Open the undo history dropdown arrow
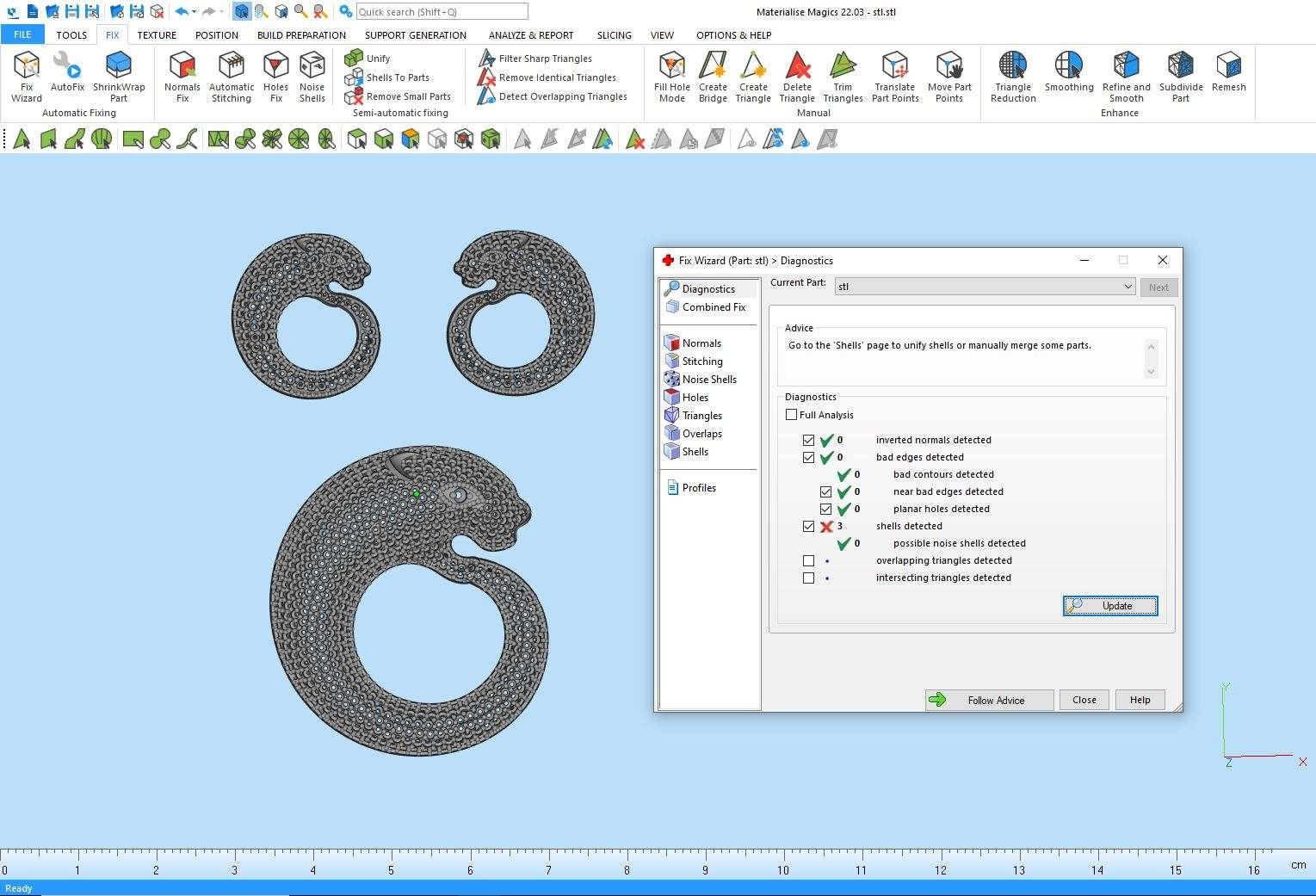1316x896 pixels. [195, 12]
